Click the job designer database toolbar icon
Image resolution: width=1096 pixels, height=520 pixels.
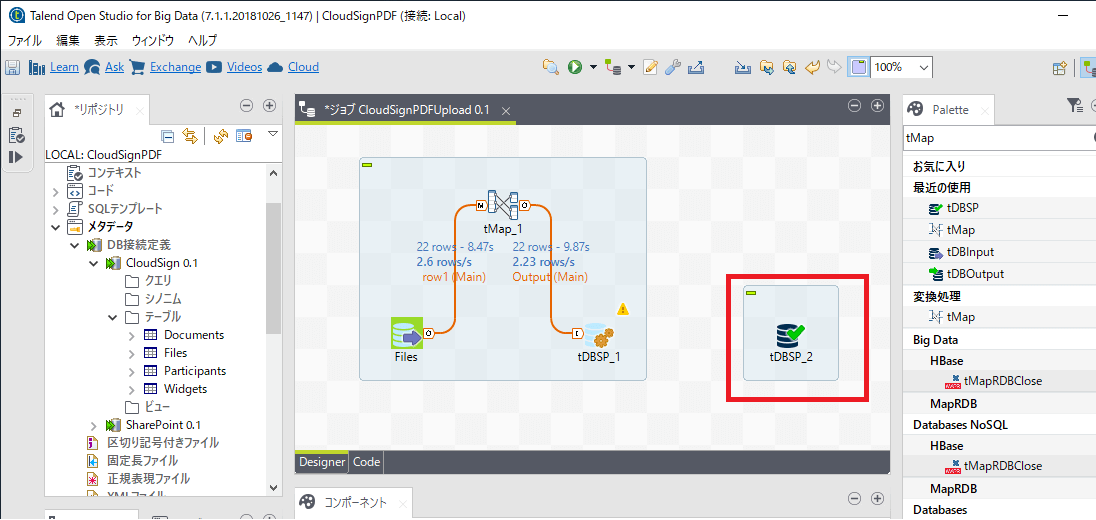click(x=613, y=67)
